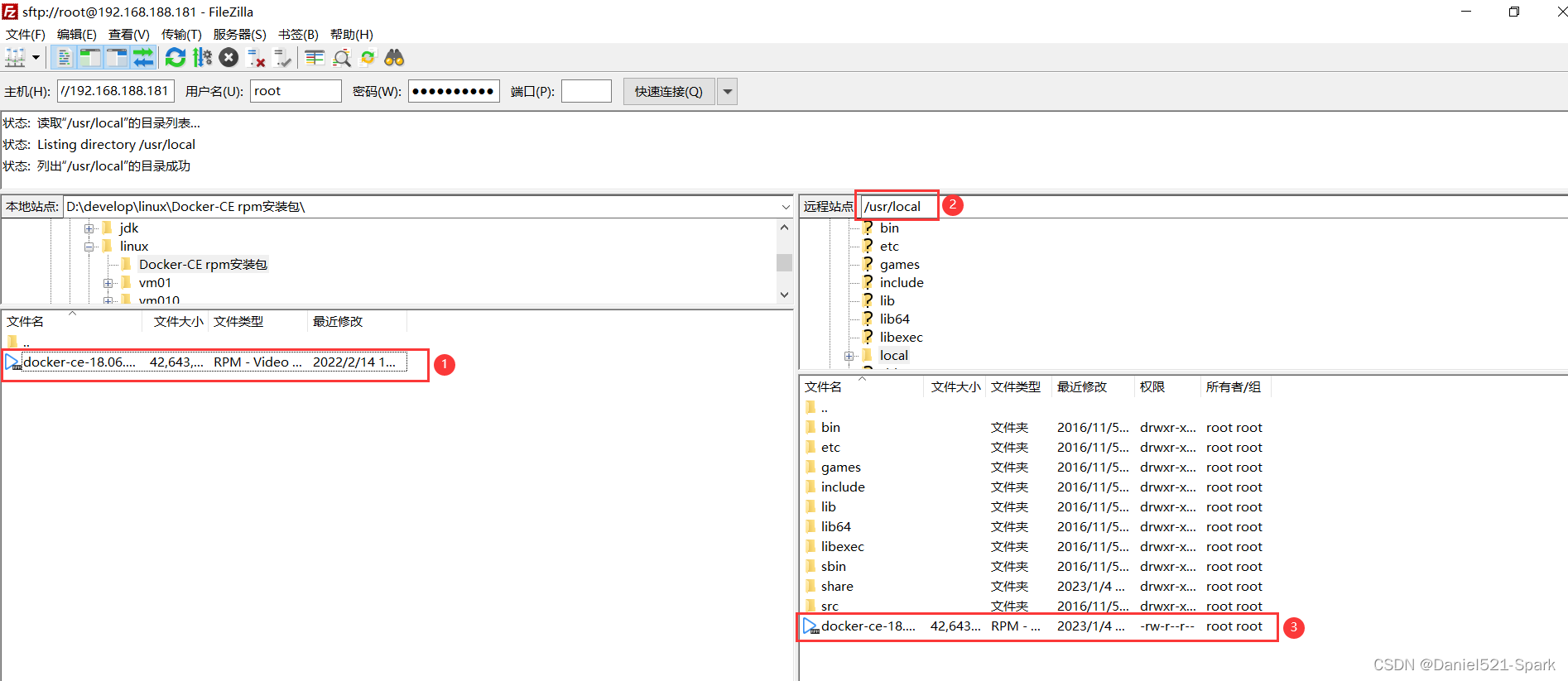Open the directory listing filters dialog

[x=315, y=58]
